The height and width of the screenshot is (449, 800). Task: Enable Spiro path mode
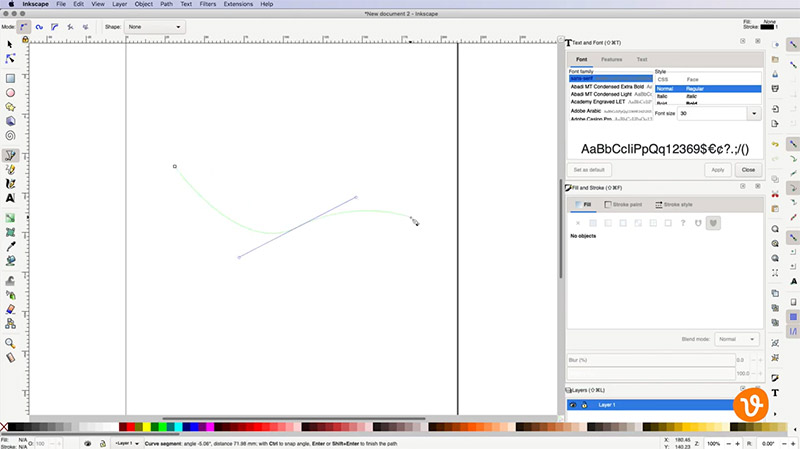click(x=39, y=27)
